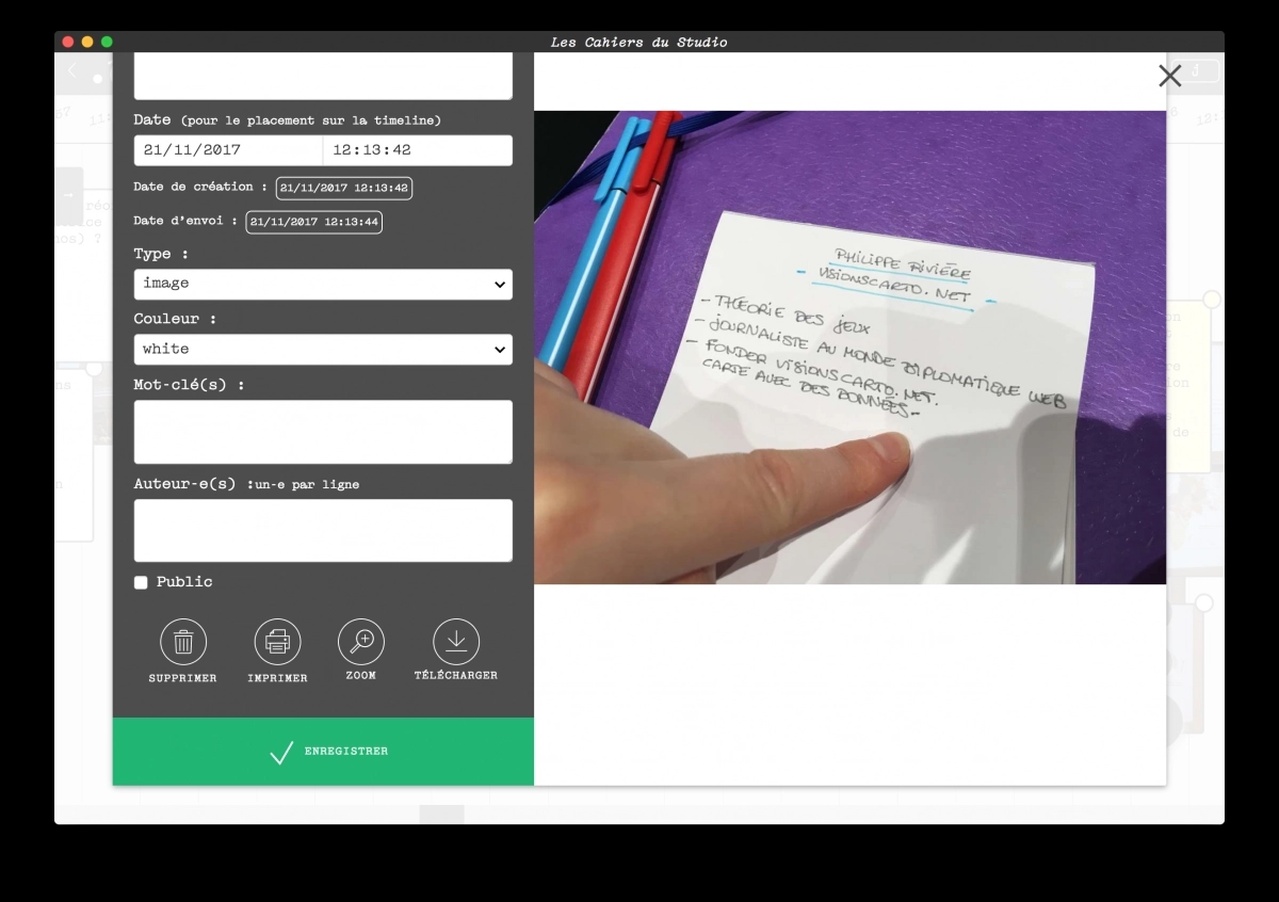Close the detail panel with the X icon
The height and width of the screenshot is (902, 1279).
[1169, 75]
